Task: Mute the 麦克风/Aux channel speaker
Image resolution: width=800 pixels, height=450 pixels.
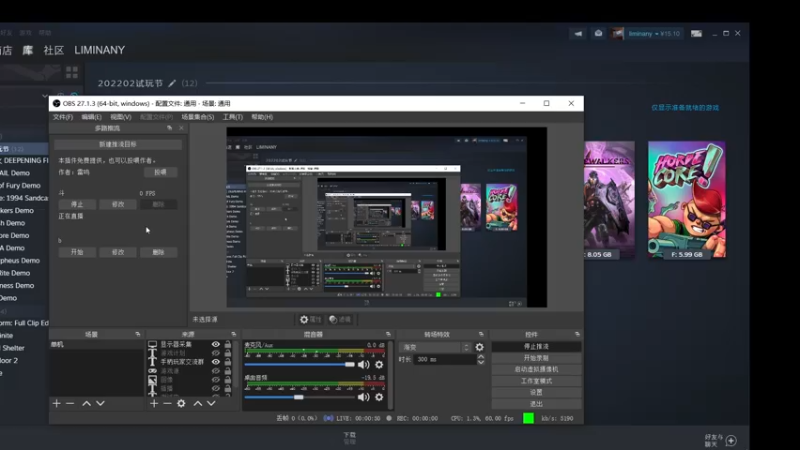Action: click(363, 364)
